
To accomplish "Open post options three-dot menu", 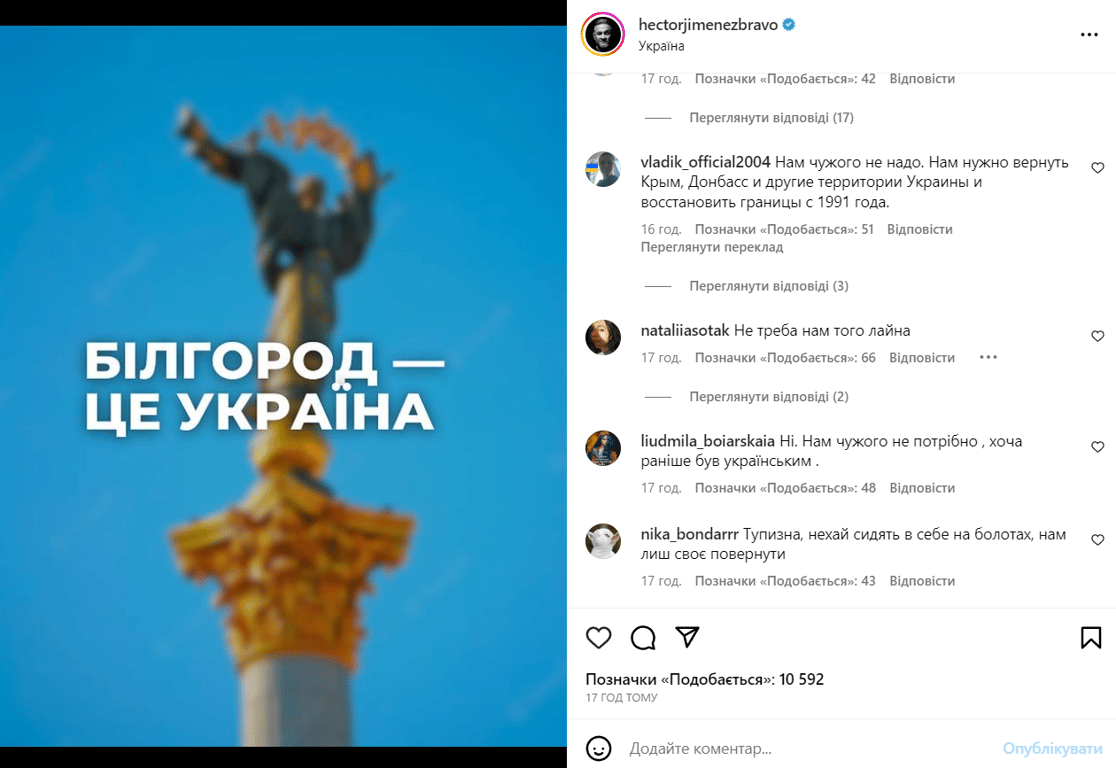I will [x=1089, y=34].
